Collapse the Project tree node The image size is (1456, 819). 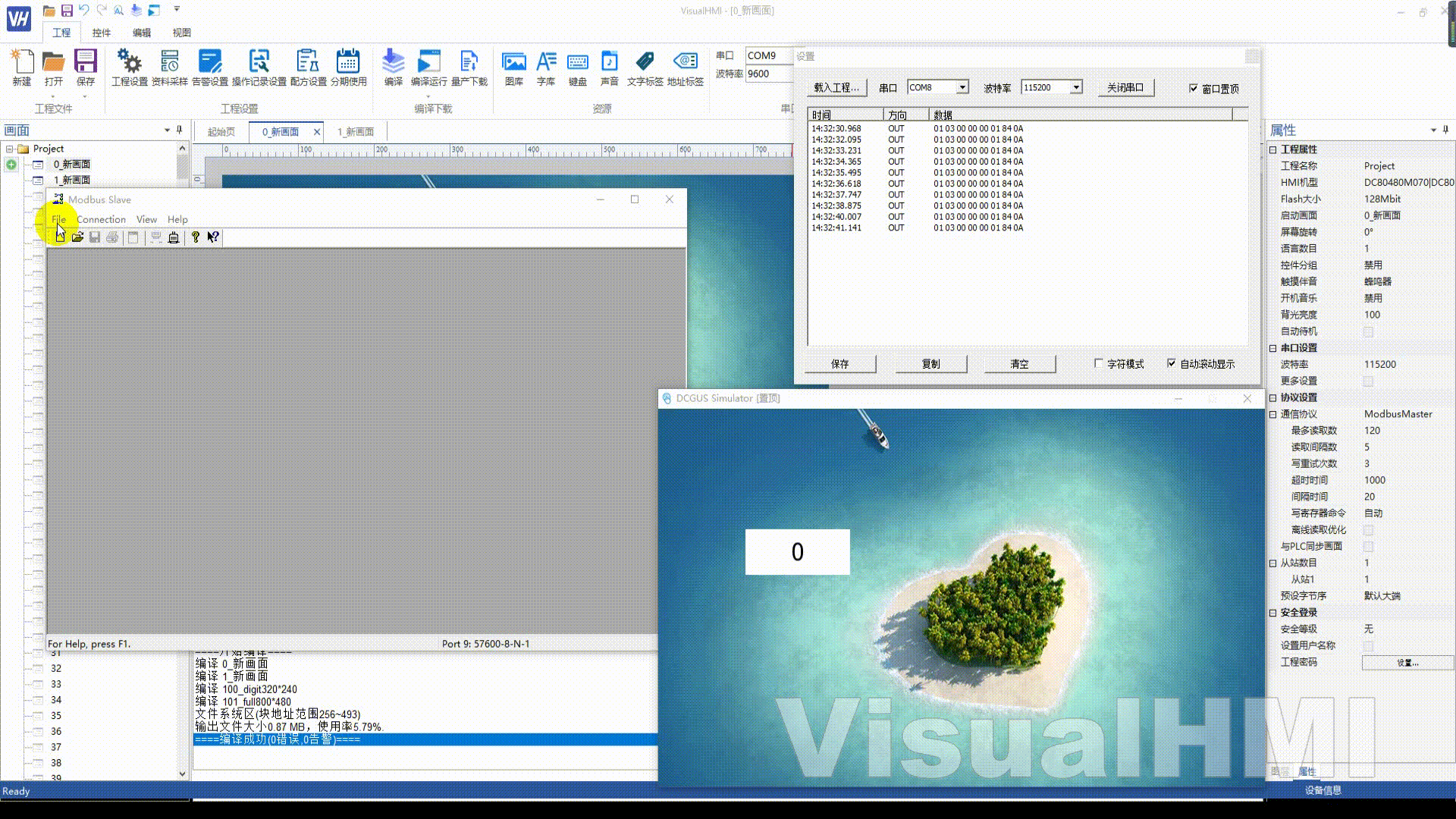[10, 149]
